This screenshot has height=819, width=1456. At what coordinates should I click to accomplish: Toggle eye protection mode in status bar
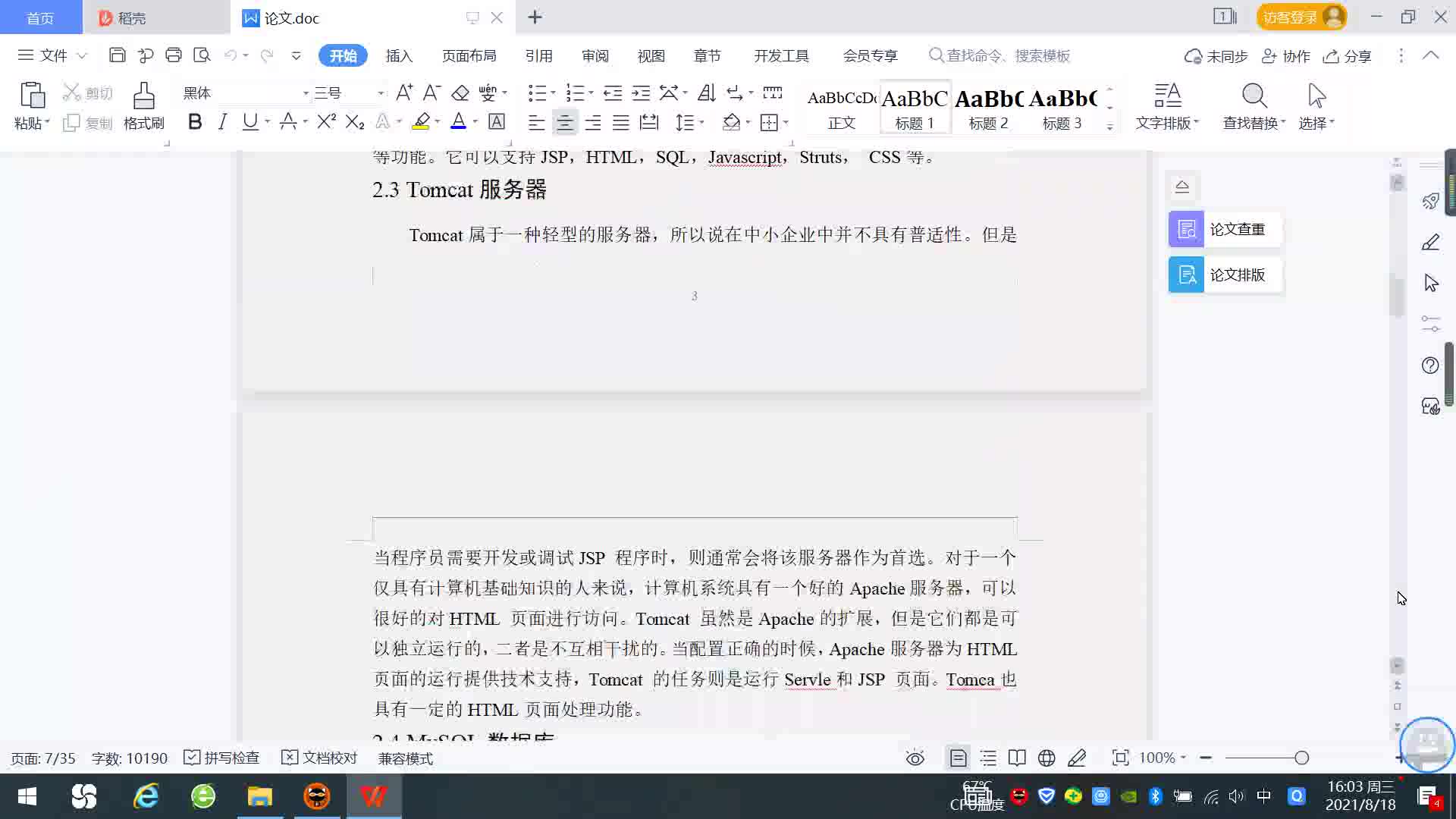click(915, 758)
